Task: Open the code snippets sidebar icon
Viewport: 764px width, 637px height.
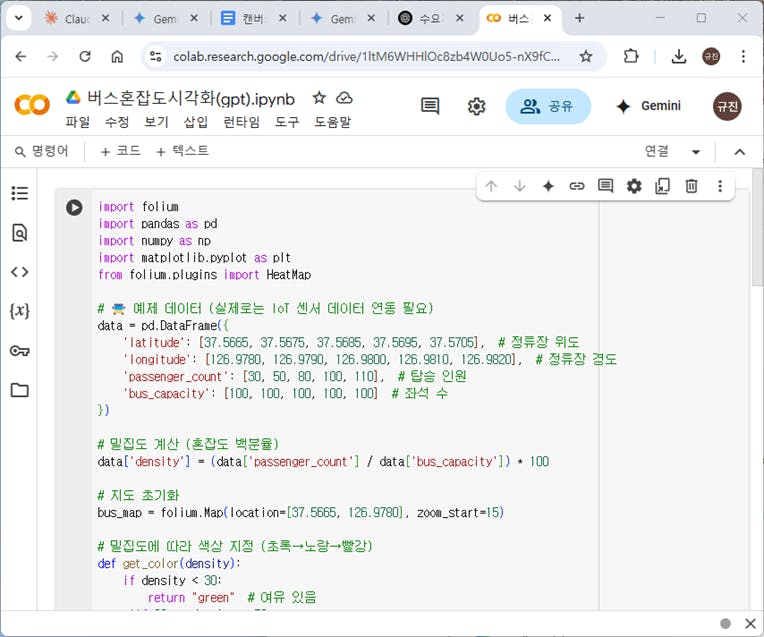Action: pos(20,272)
